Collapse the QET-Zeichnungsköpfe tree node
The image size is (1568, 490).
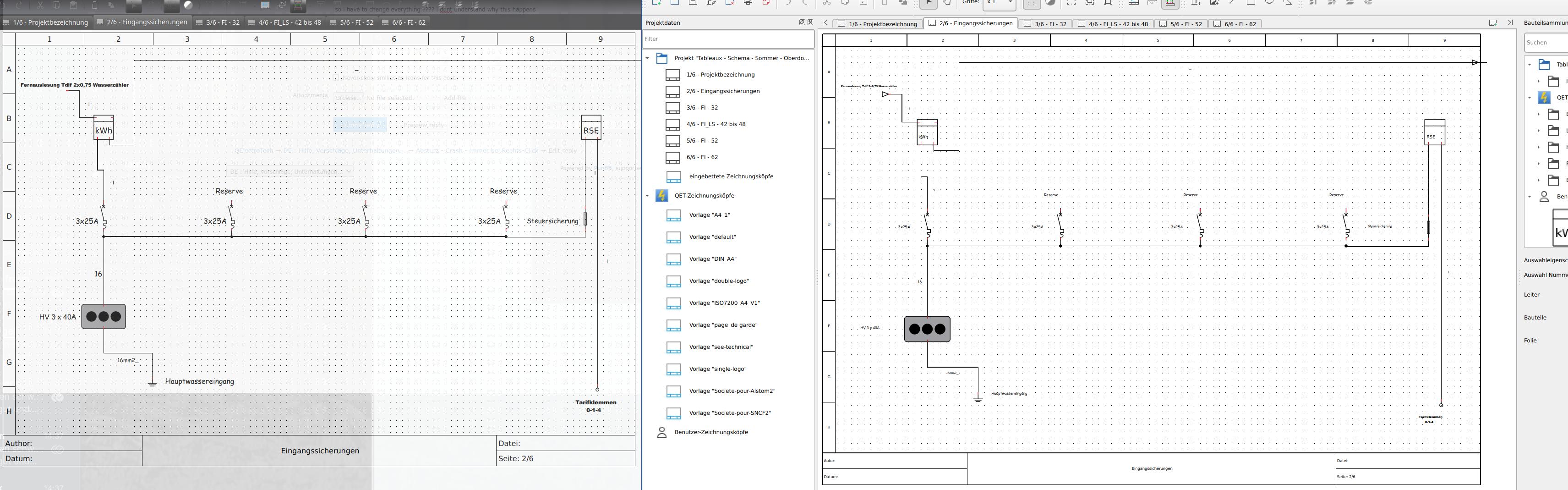point(647,196)
